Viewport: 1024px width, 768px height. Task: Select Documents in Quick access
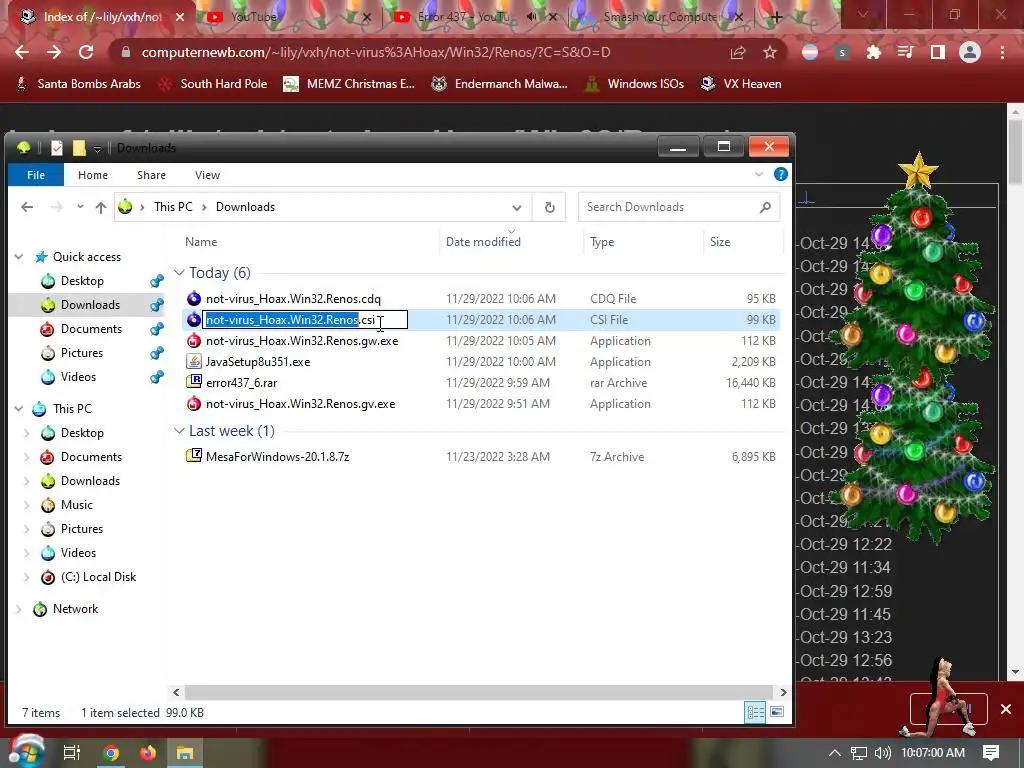pos(91,329)
